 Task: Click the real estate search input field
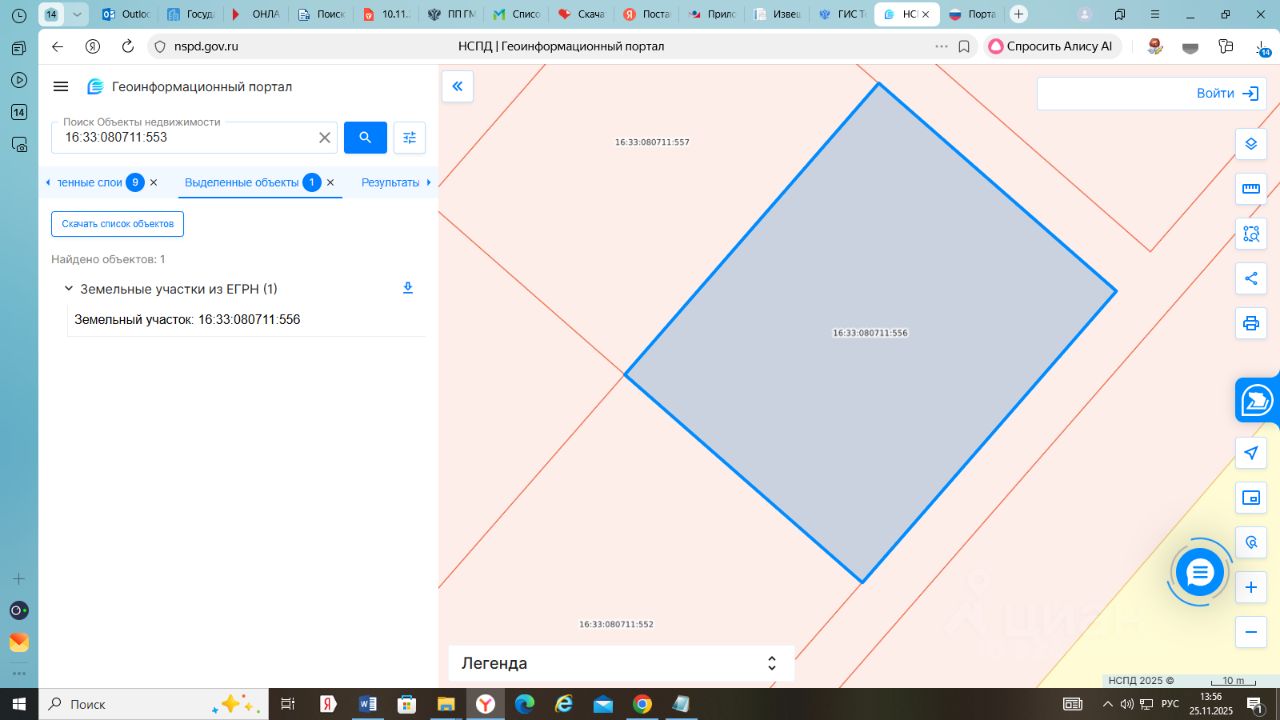click(185, 138)
